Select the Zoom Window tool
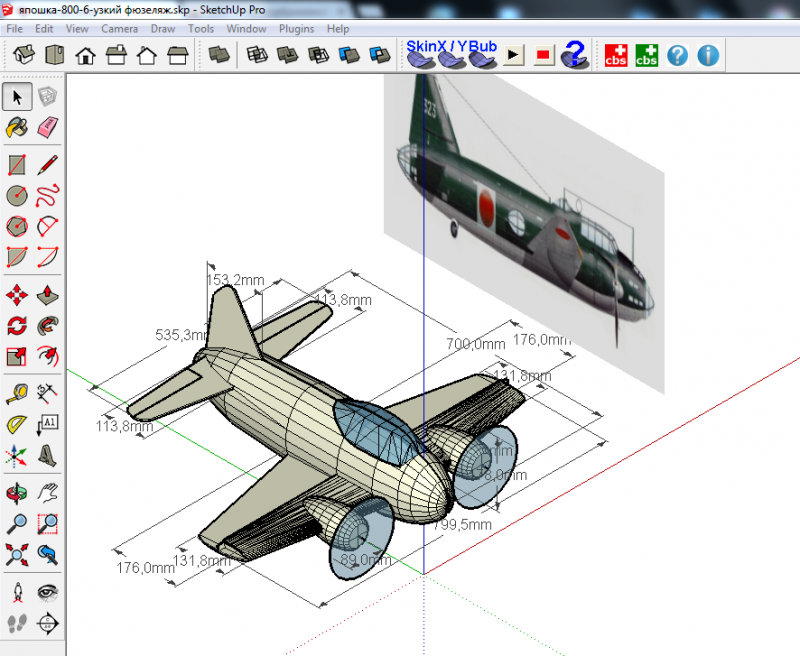 47,524
